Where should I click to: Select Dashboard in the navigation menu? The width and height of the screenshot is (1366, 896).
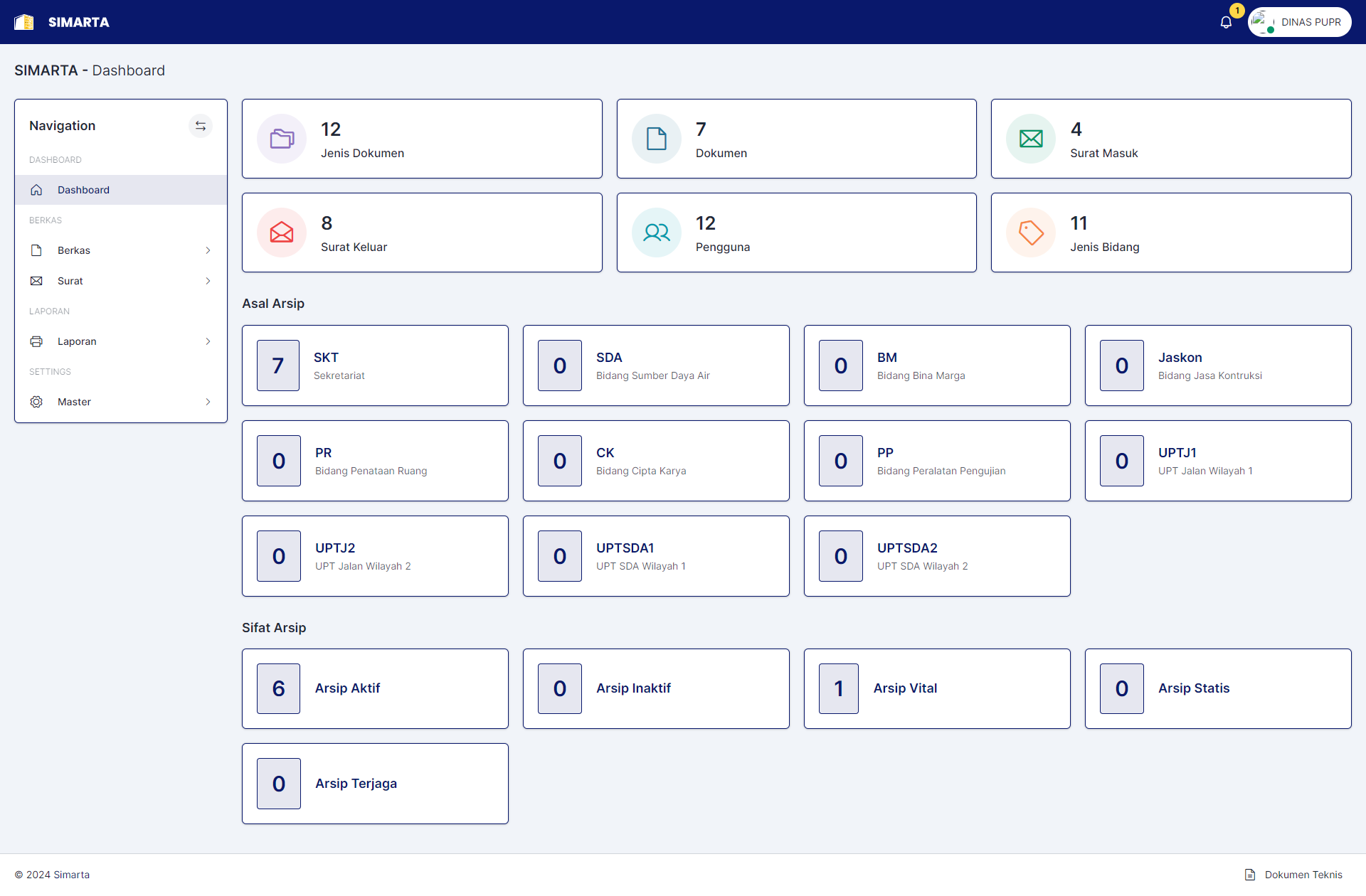point(83,190)
